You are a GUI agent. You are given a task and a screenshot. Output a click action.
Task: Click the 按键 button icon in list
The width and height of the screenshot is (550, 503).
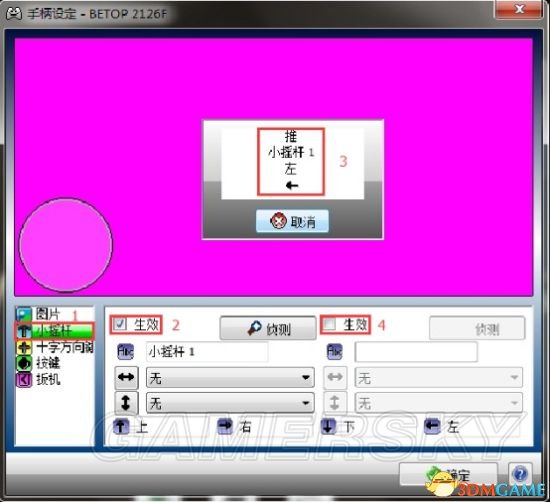[24, 363]
